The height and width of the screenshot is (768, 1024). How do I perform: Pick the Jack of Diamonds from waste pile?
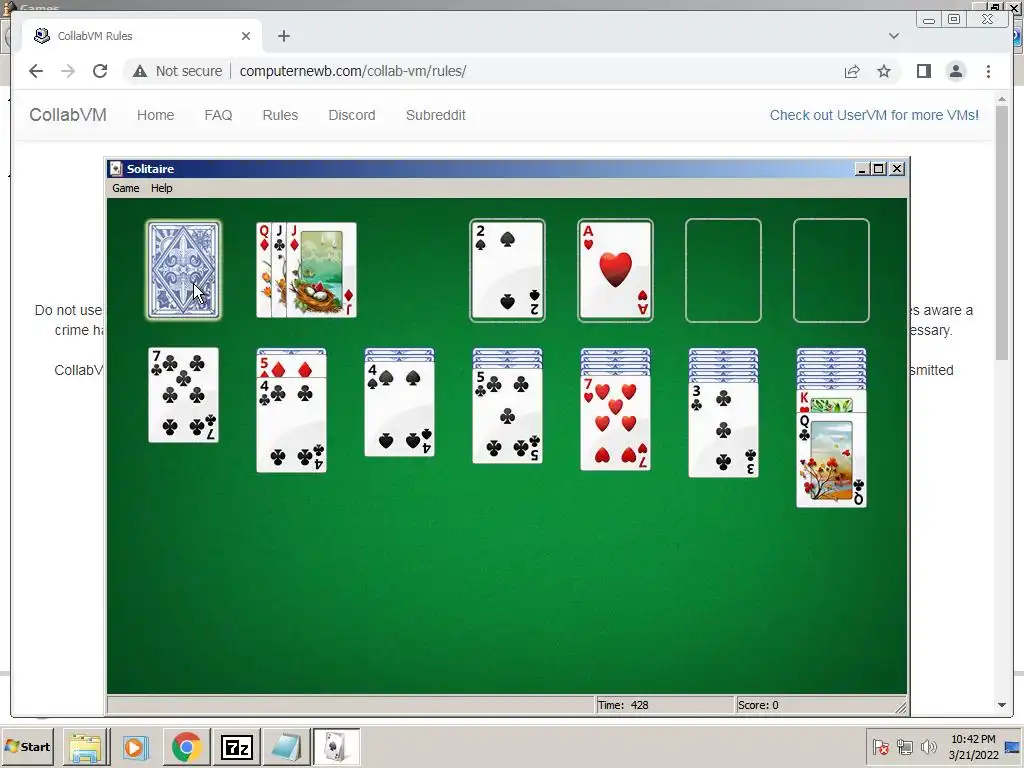pos(322,270)
